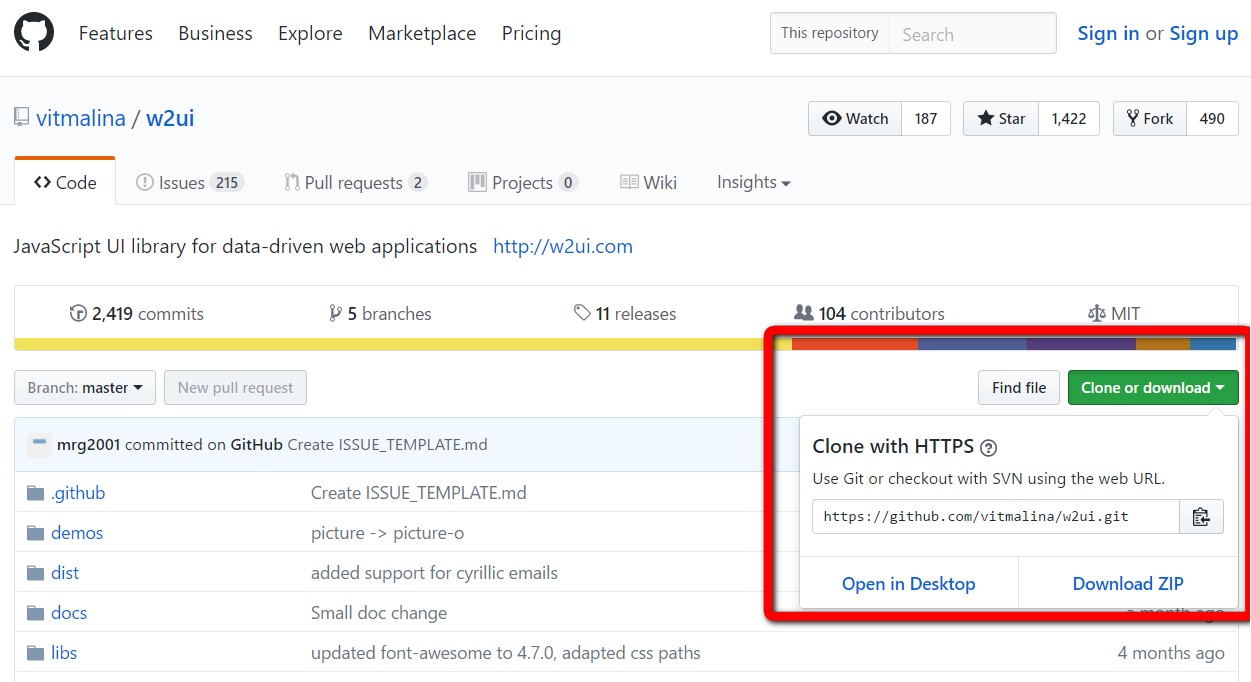Open the libs folder name
Screen dimensions: 1251x682
[64, 653]
